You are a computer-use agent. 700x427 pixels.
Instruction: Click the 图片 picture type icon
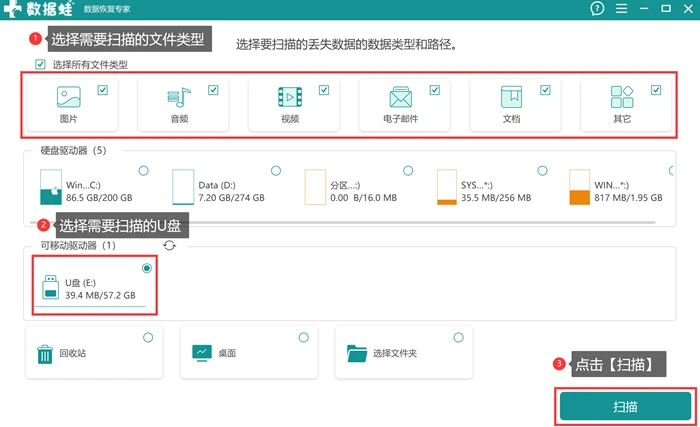[x=69, y=97]
